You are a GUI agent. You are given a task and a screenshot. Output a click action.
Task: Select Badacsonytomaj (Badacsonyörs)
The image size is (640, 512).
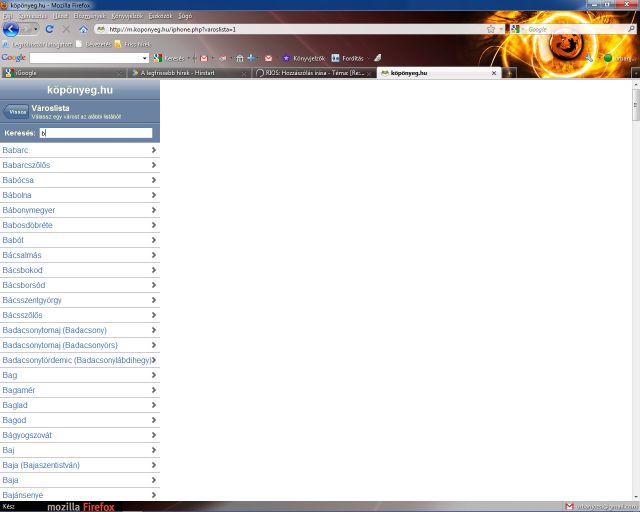click(80, 345)
